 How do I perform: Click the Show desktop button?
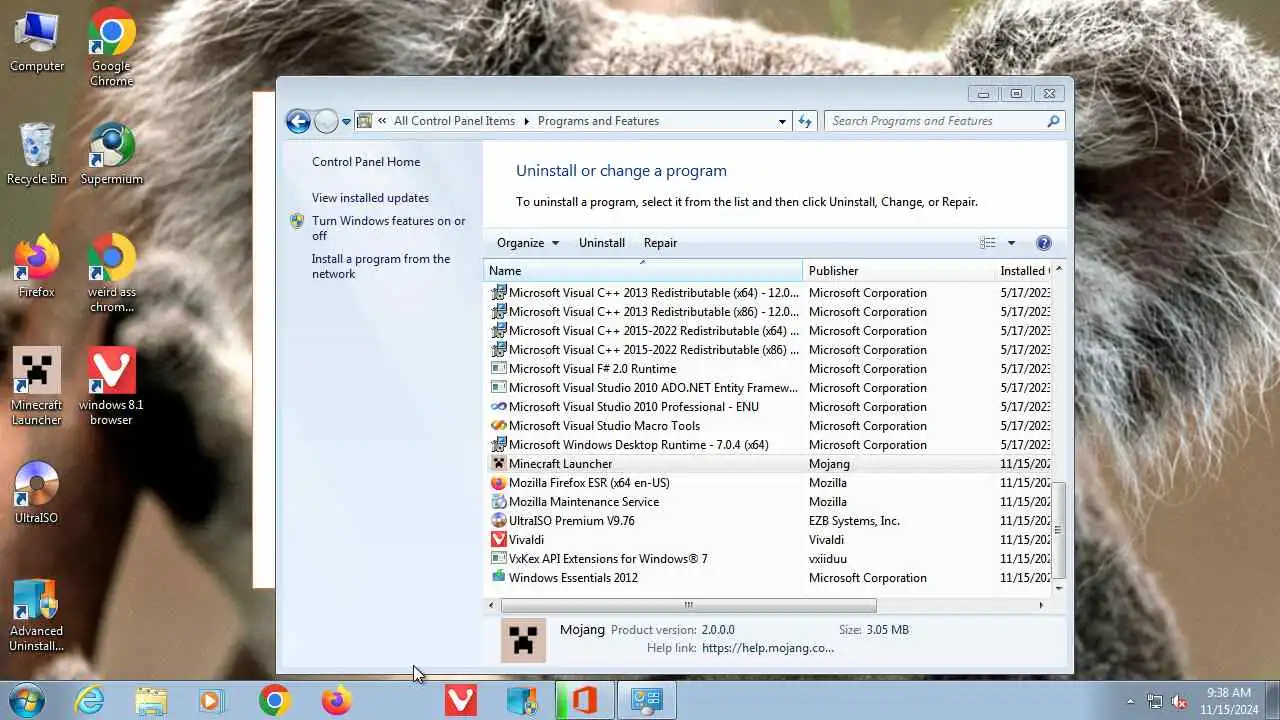click(1271, 700)
